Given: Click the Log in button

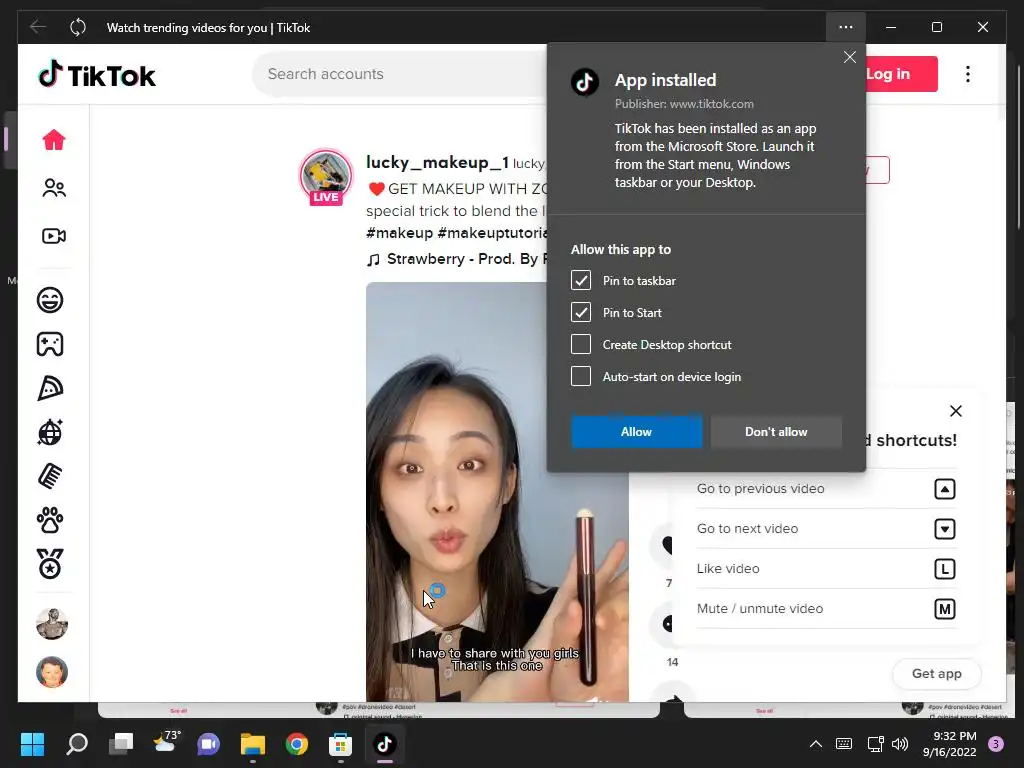Looking at the screenshot, I should click(902, 74).
